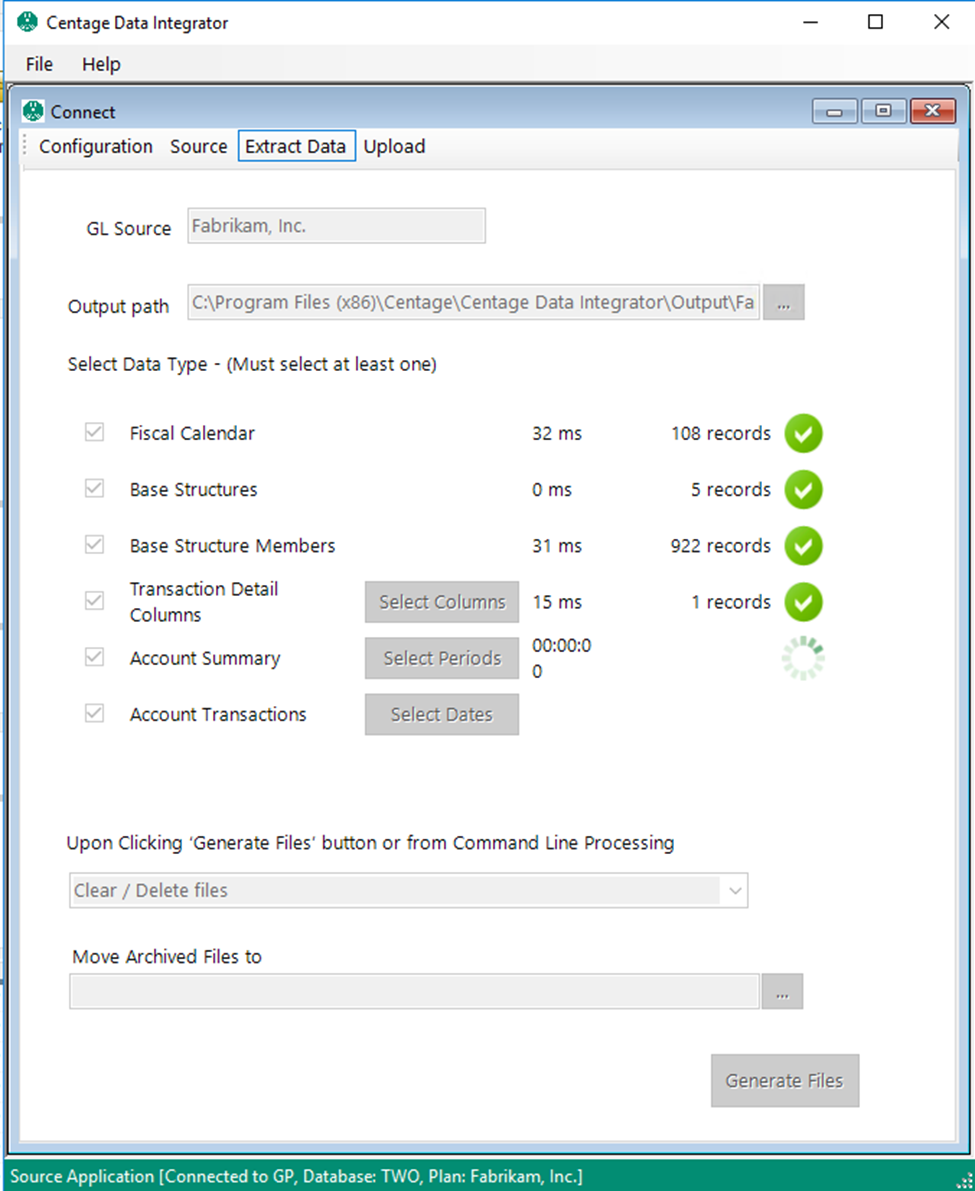The width and height of the screenshot is (975, 1191).
Task: Click the '108 records' count
Action: pyautogui.click(x=721, y=434)
